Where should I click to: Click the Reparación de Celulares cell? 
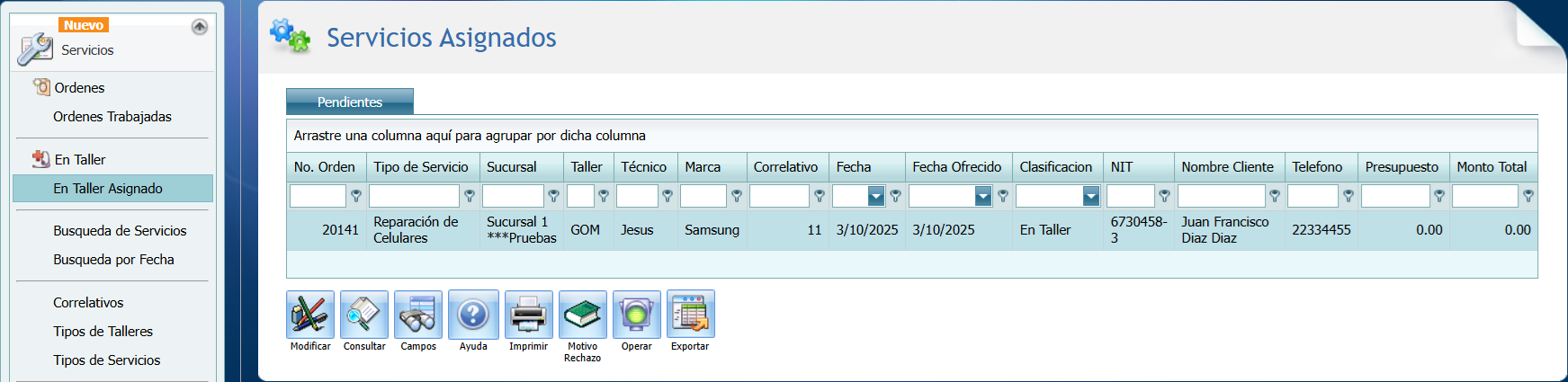pos(423,230)
